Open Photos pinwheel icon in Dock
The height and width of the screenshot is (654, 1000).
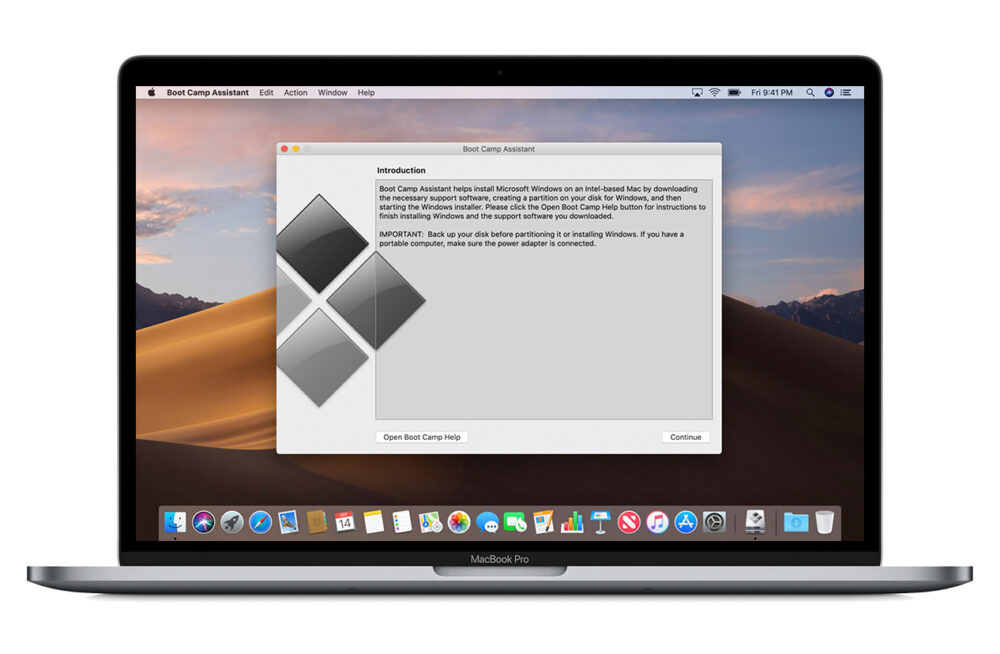(459, 522)
